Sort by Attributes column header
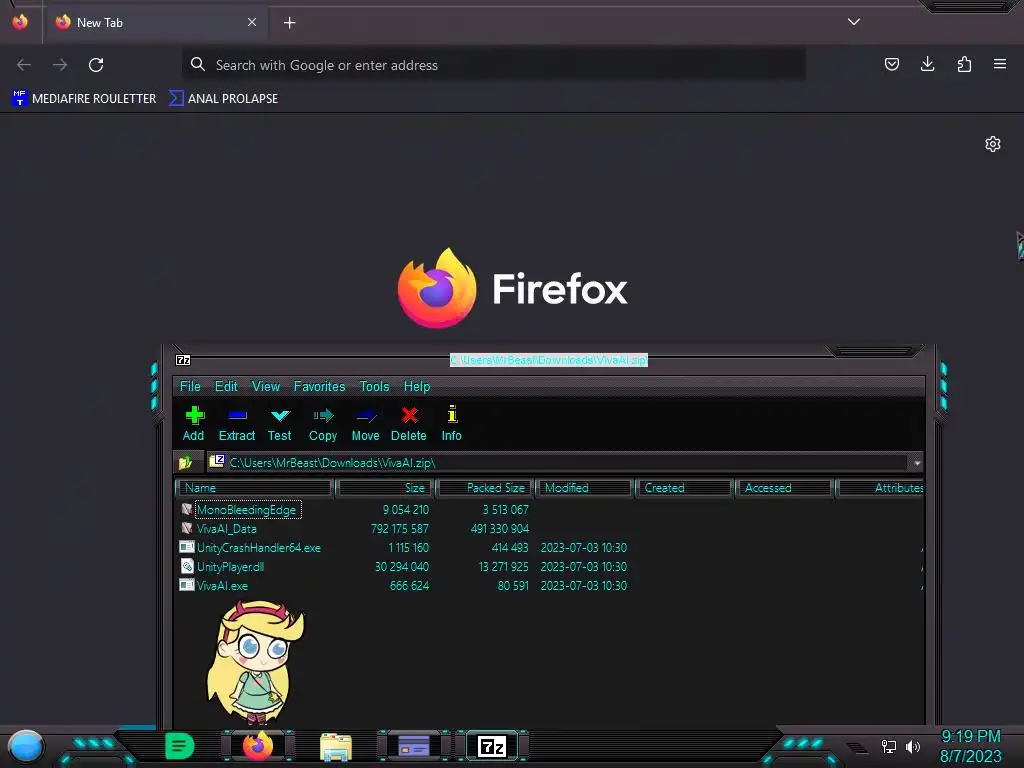The width and height of the screenshot is (1024, 768). 880,488
